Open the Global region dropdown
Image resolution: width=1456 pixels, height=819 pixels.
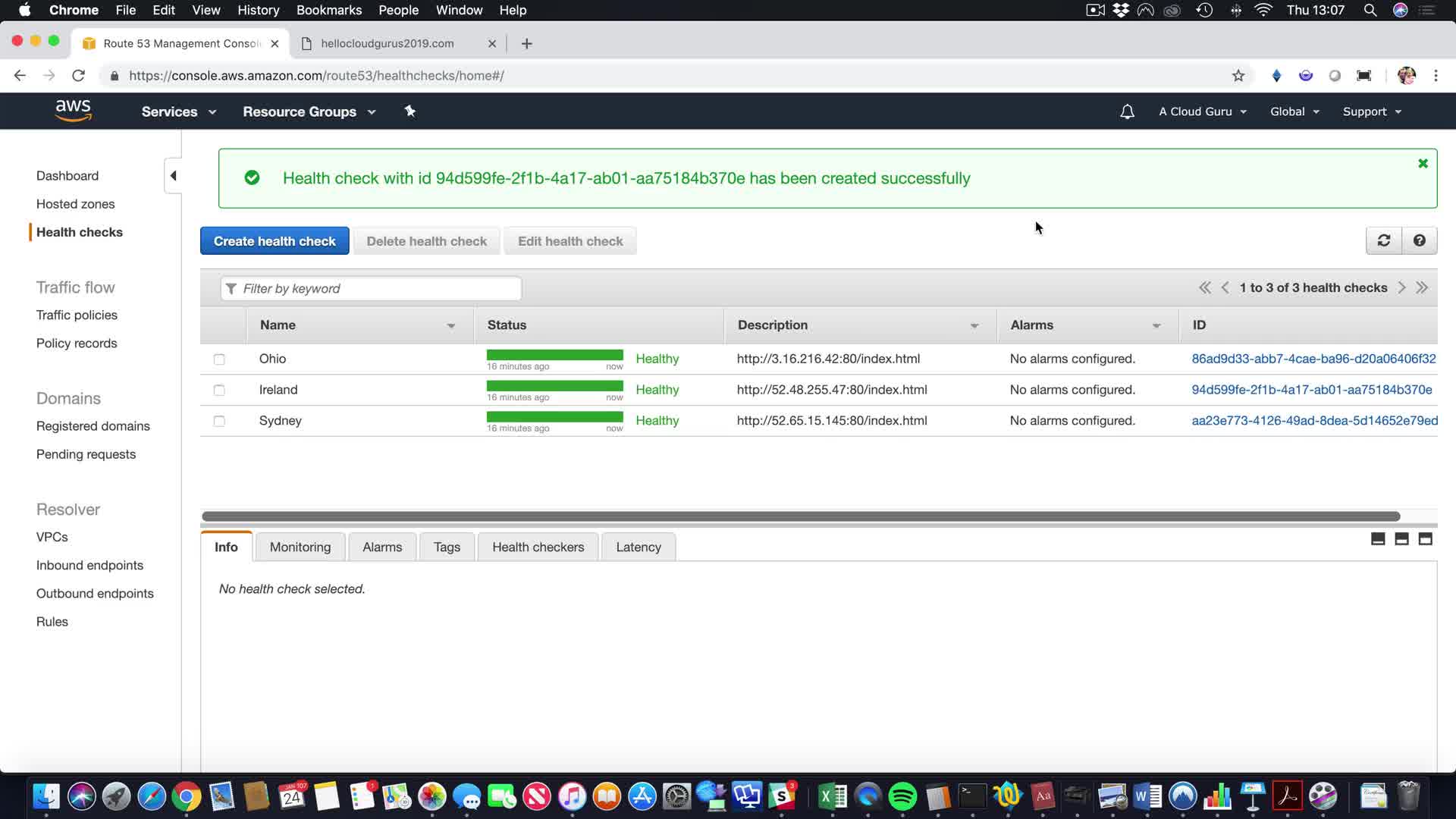[1294, 111]
